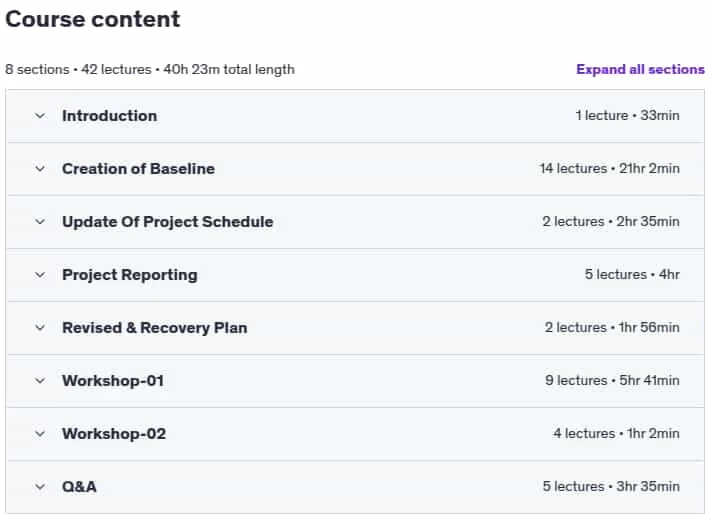Screen dimensions: 705x514
Task: Click the Expand all sections link
Action: click(x=640, y=69)
